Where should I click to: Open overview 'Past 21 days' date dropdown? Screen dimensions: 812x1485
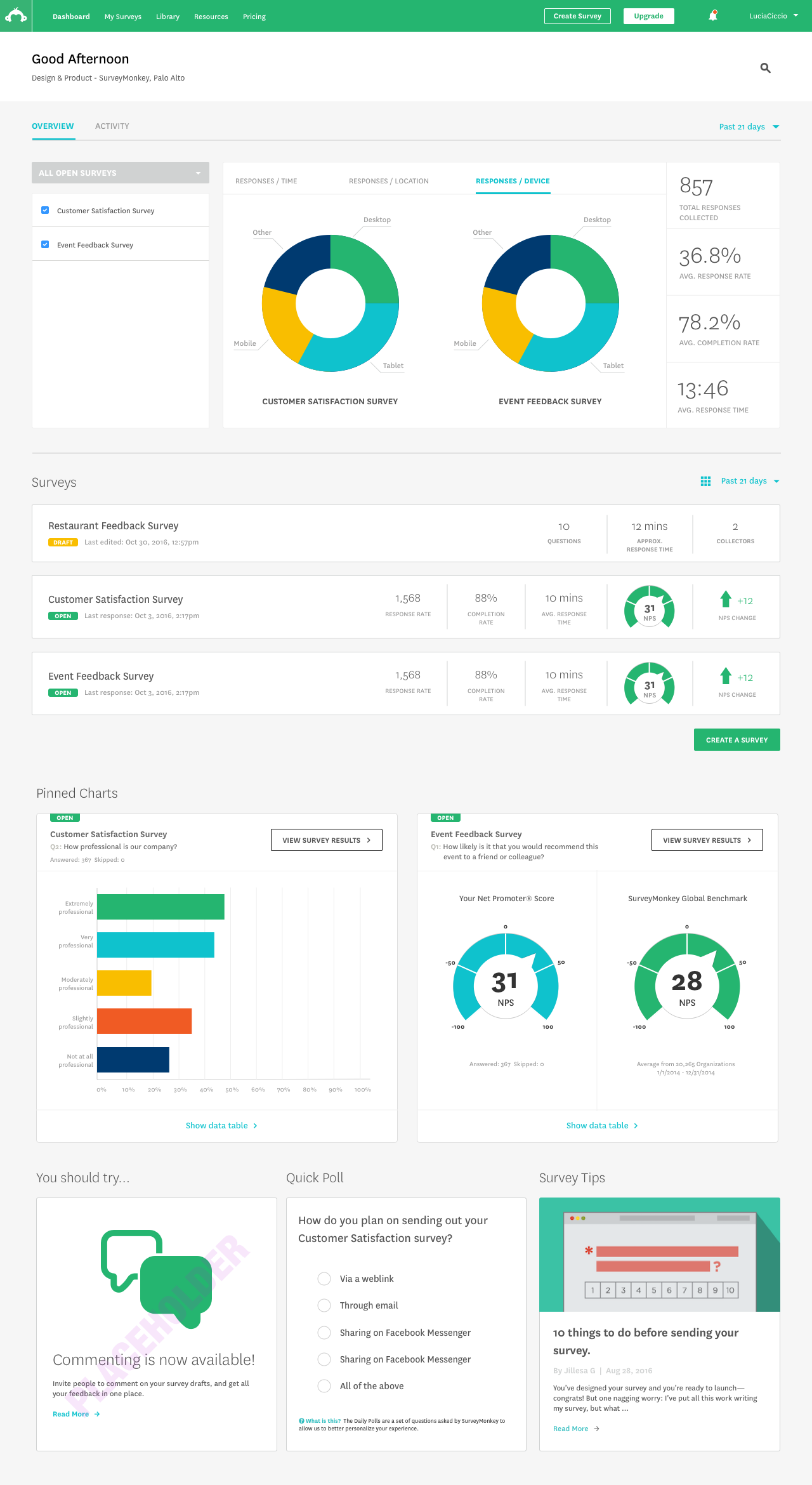click(x=749, y=127)
